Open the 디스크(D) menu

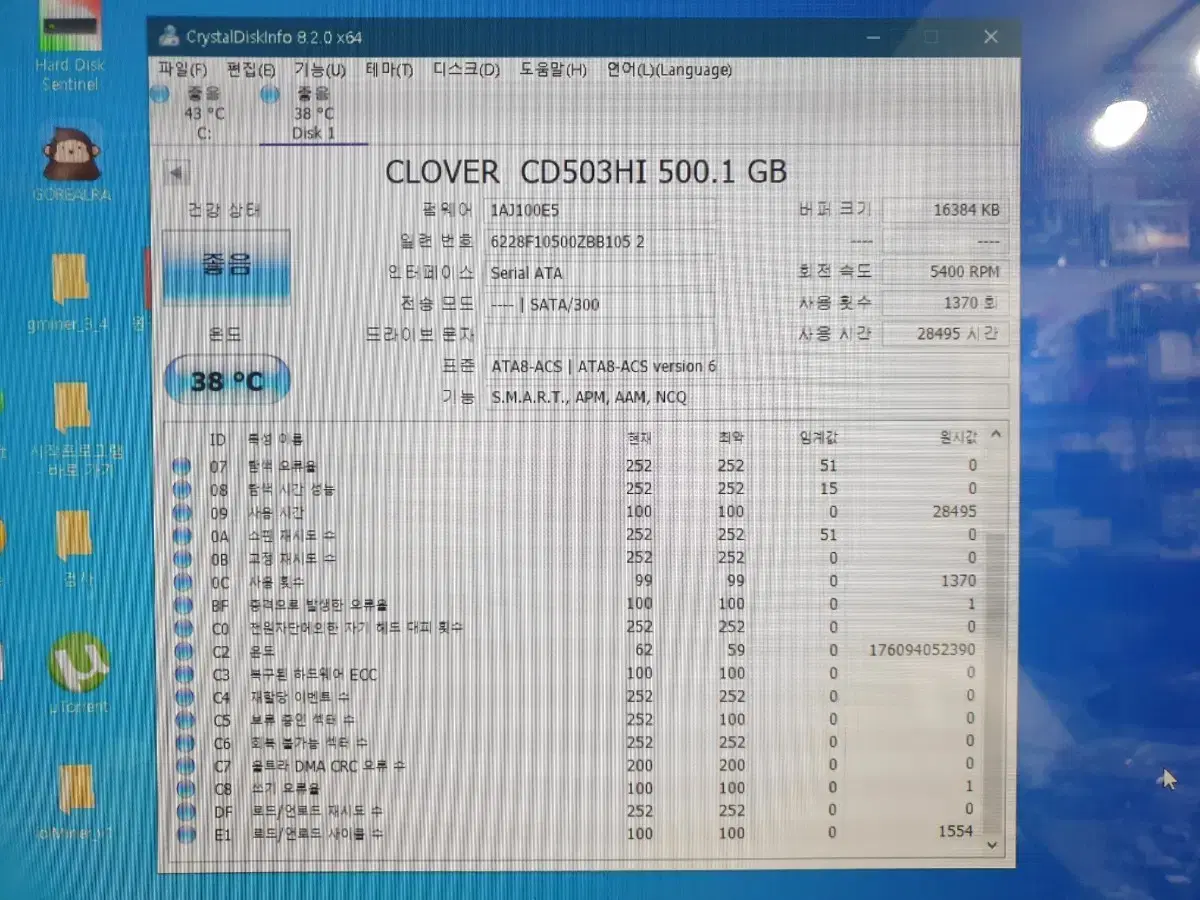pyautogui.click(x=466, y=70)
